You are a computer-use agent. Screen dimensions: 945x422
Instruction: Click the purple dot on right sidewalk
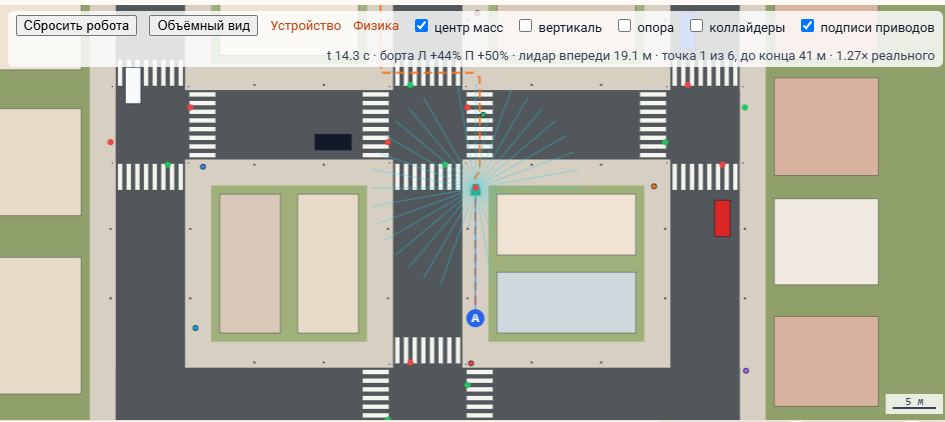(x=746, y=371)
